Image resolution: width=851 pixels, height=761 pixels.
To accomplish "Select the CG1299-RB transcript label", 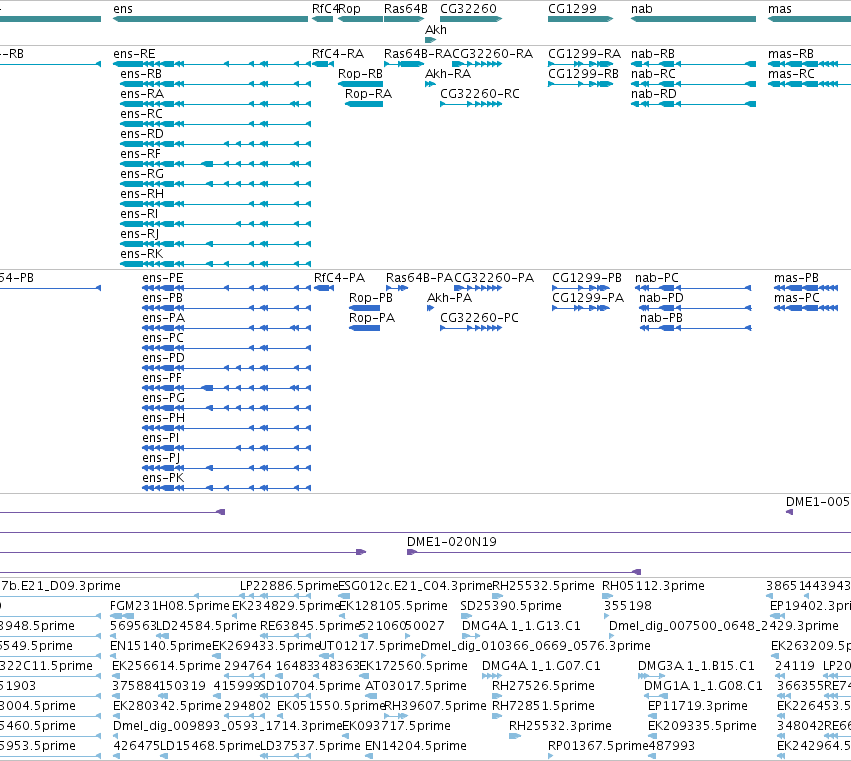I will (583, 74).
